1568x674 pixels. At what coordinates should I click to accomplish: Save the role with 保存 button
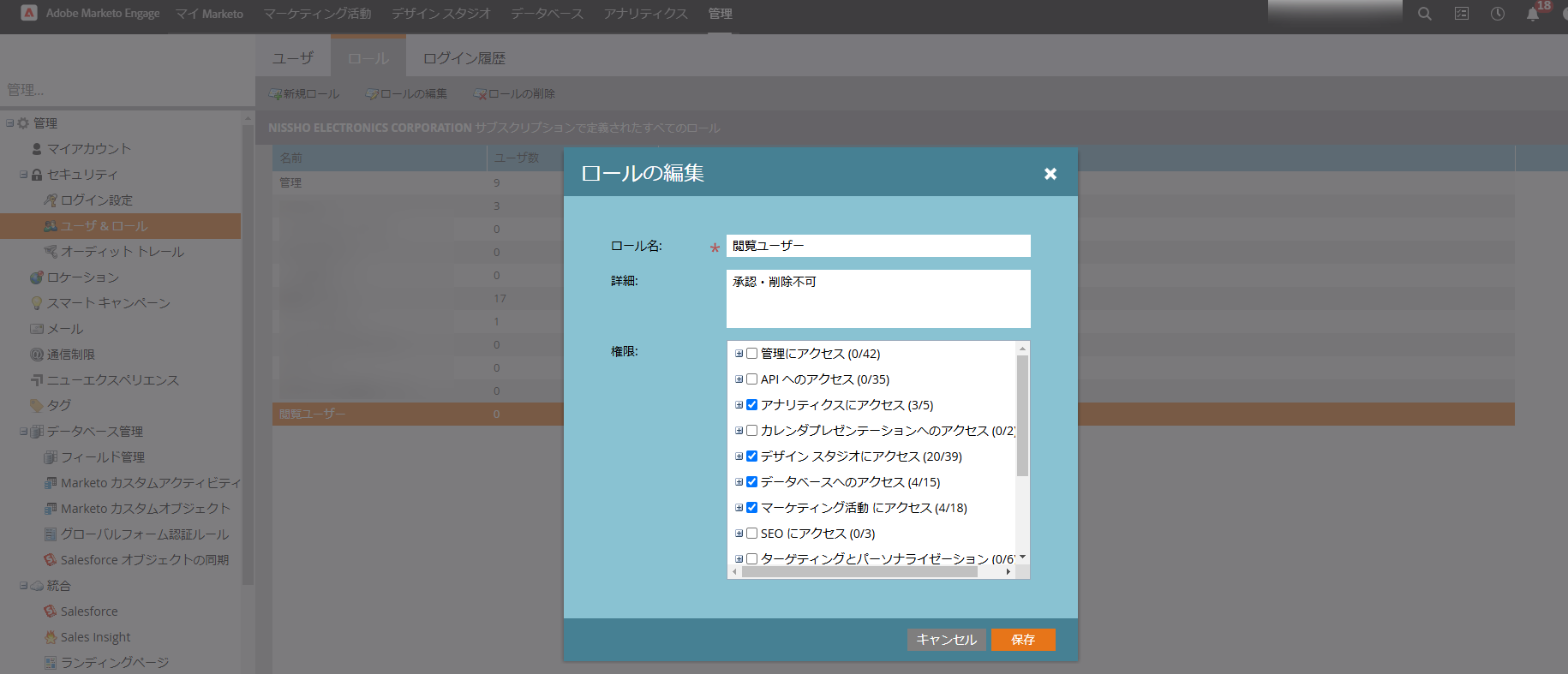(1023, 640)
